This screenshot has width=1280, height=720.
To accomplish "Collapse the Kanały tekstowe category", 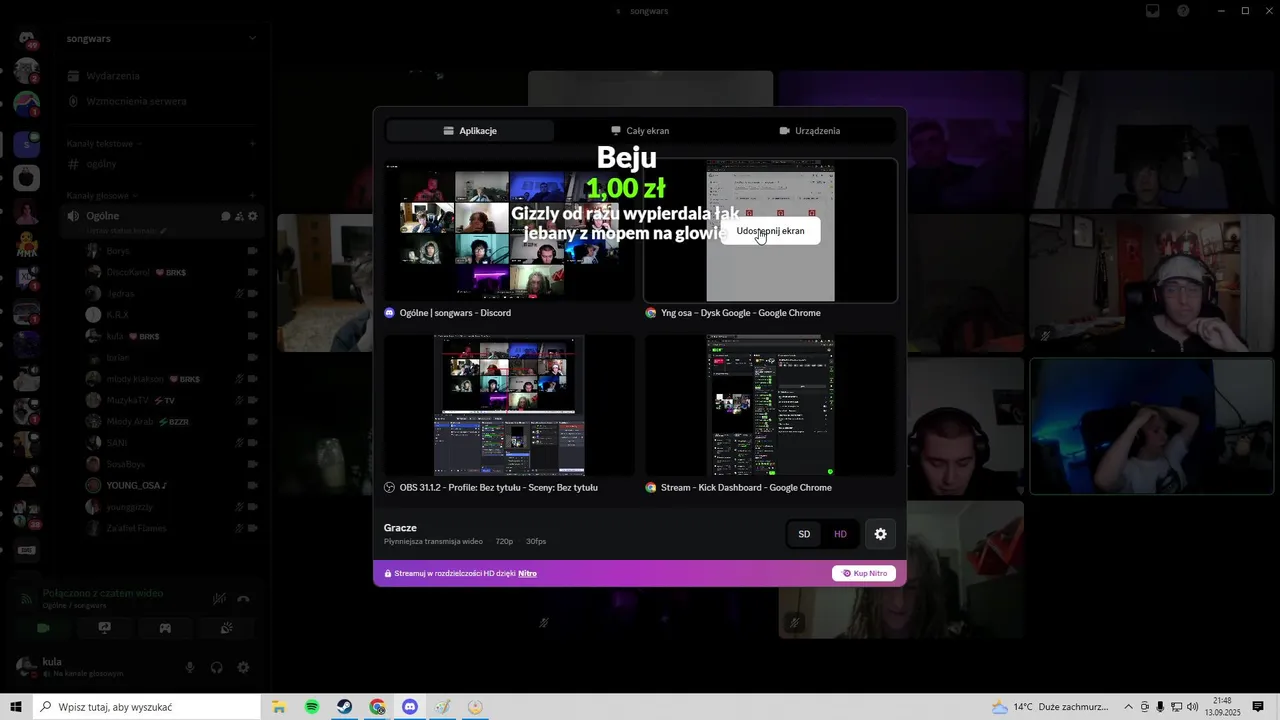I will 104,144.
